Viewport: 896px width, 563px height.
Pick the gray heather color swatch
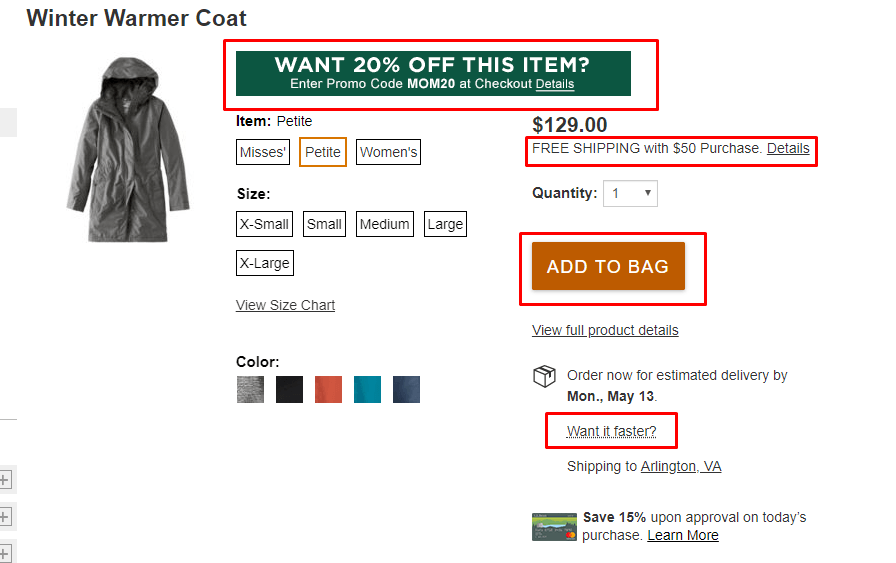tap(250, 389)
